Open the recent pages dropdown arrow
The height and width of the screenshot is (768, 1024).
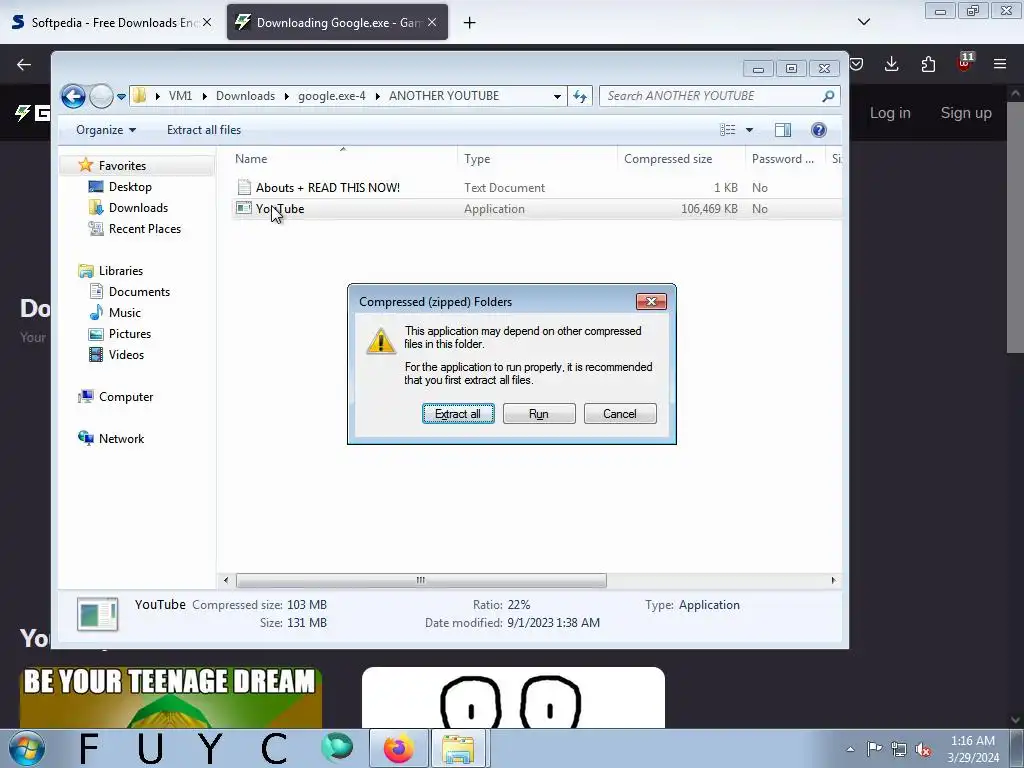click(121, 97)
